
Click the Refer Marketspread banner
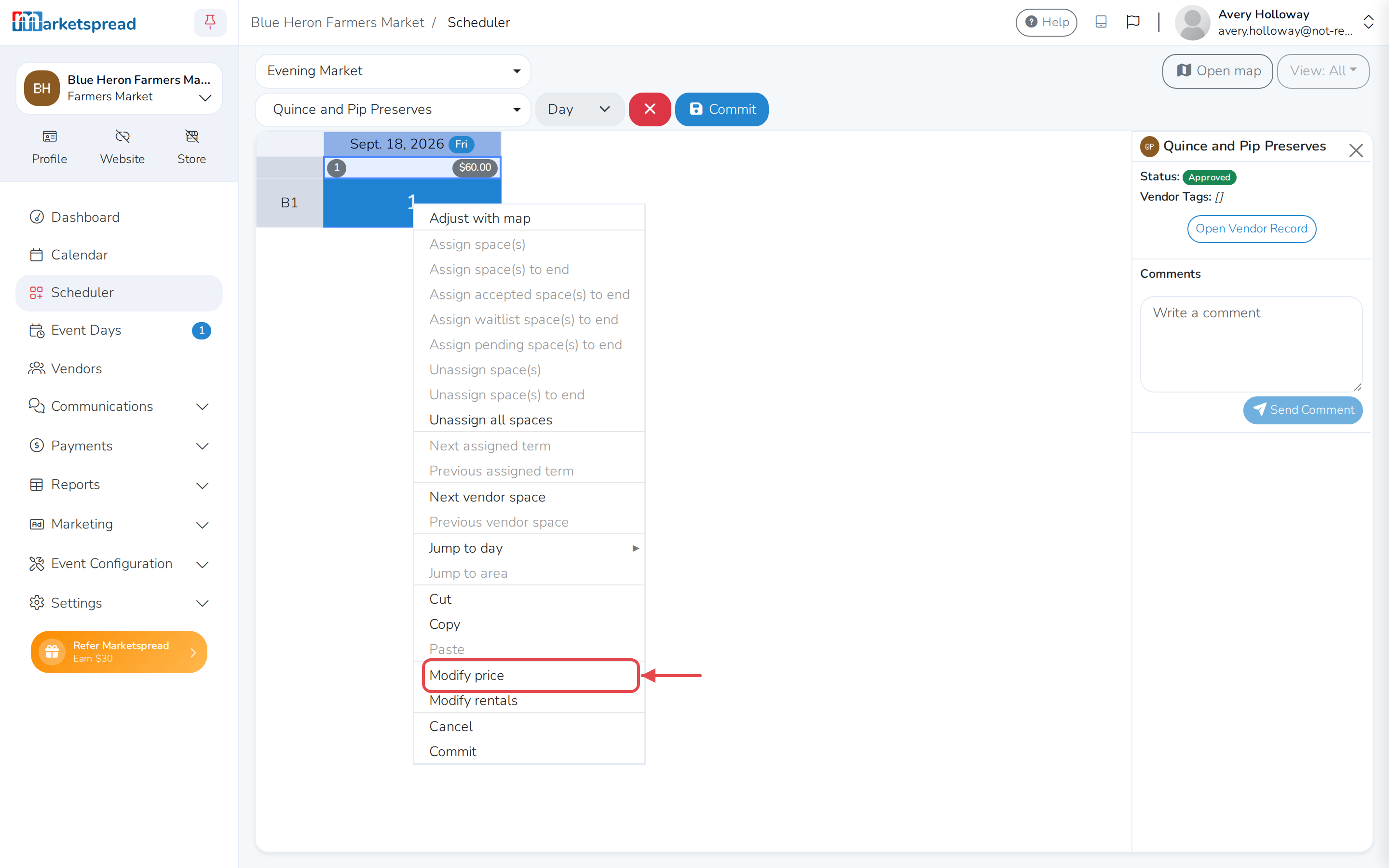point(119,651)
